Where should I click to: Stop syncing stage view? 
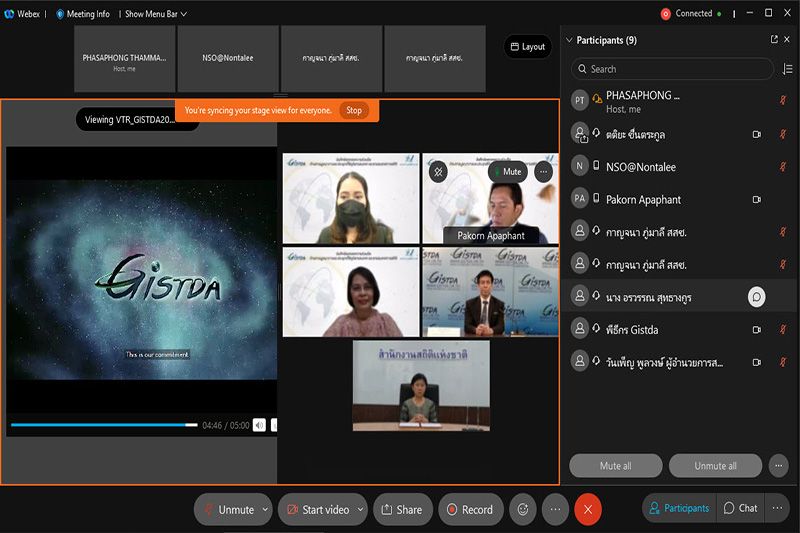[354, 110]
